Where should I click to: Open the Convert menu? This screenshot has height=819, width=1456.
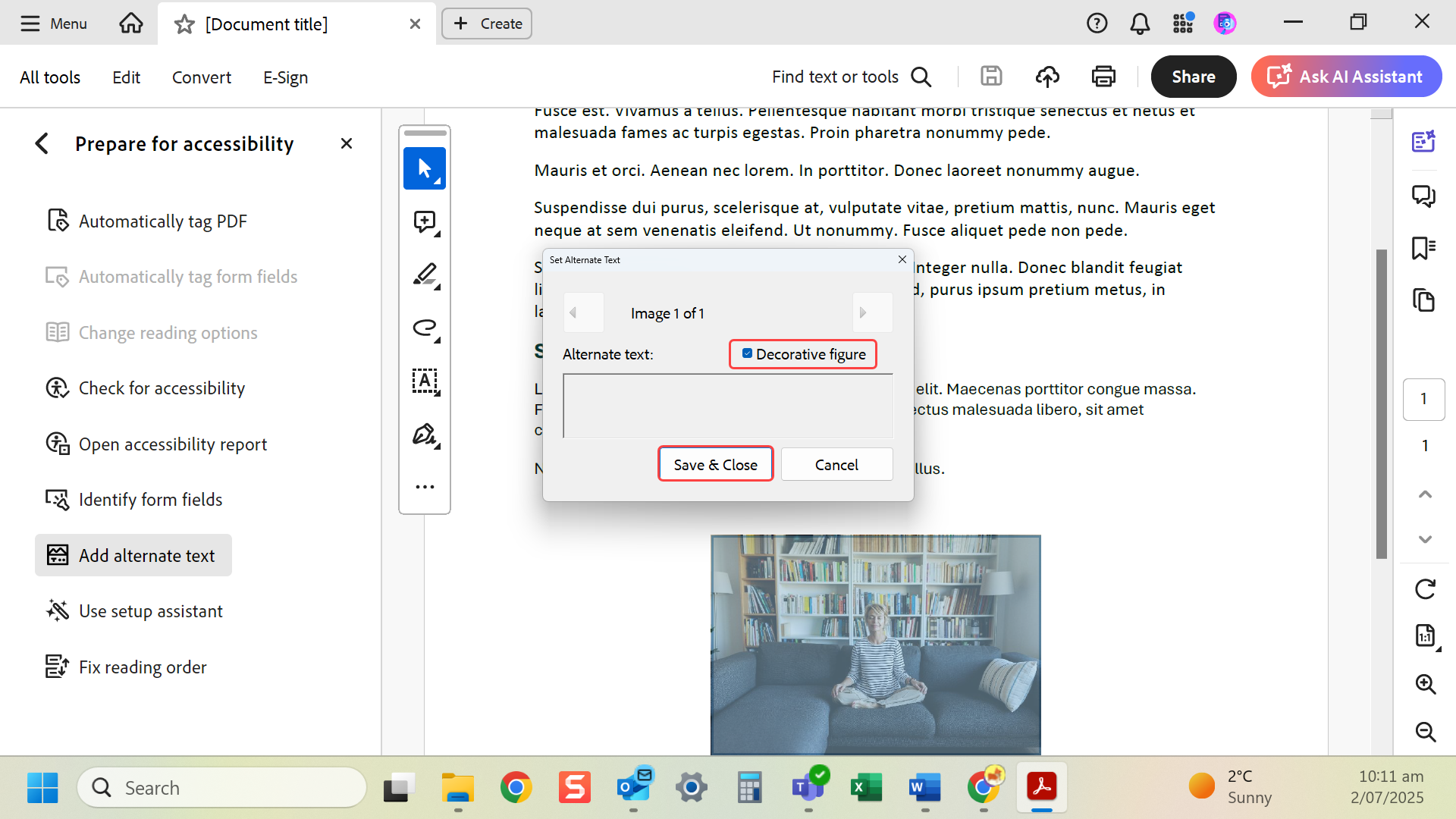tap(201, 77)
